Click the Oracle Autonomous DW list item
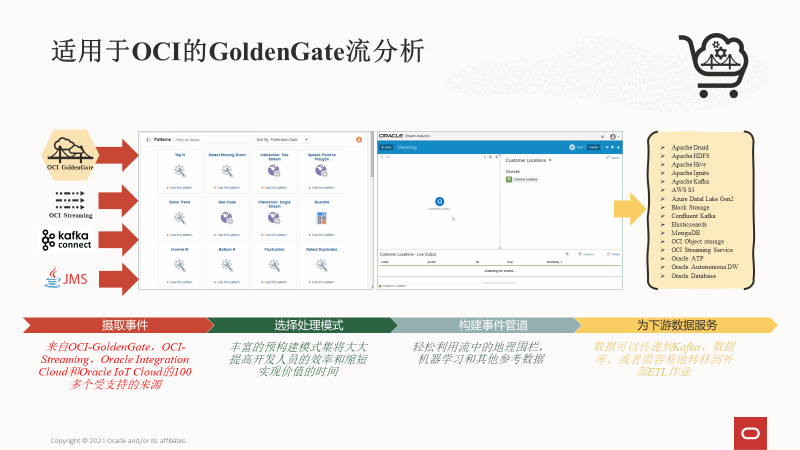Image resolution: width=800 pixels, height=450 pixels. [x=705, y=267]
